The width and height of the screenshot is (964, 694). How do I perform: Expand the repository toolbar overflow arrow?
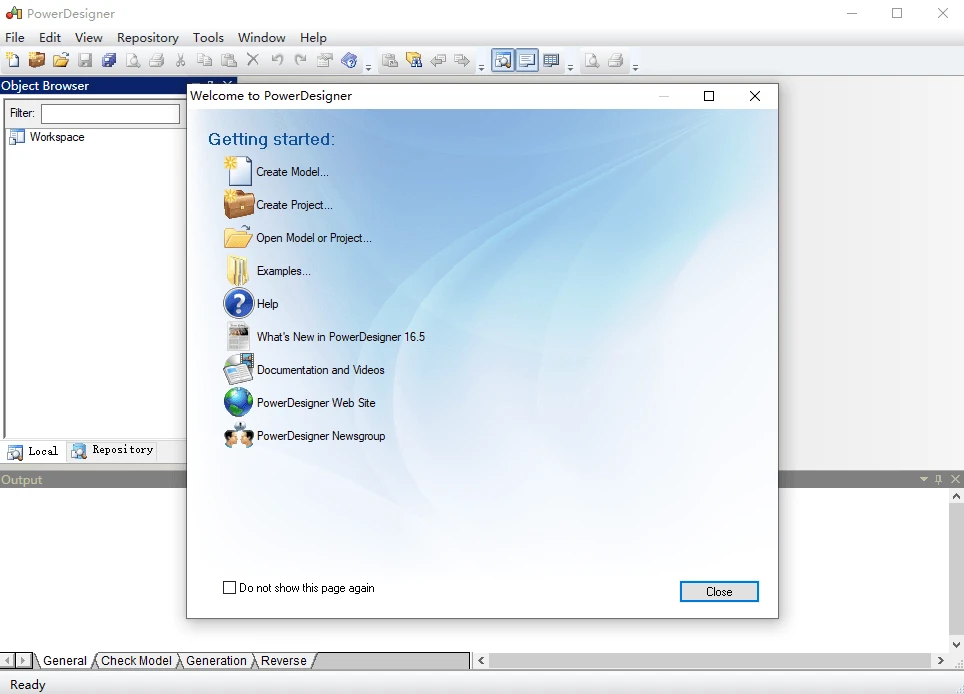[481, 67]
